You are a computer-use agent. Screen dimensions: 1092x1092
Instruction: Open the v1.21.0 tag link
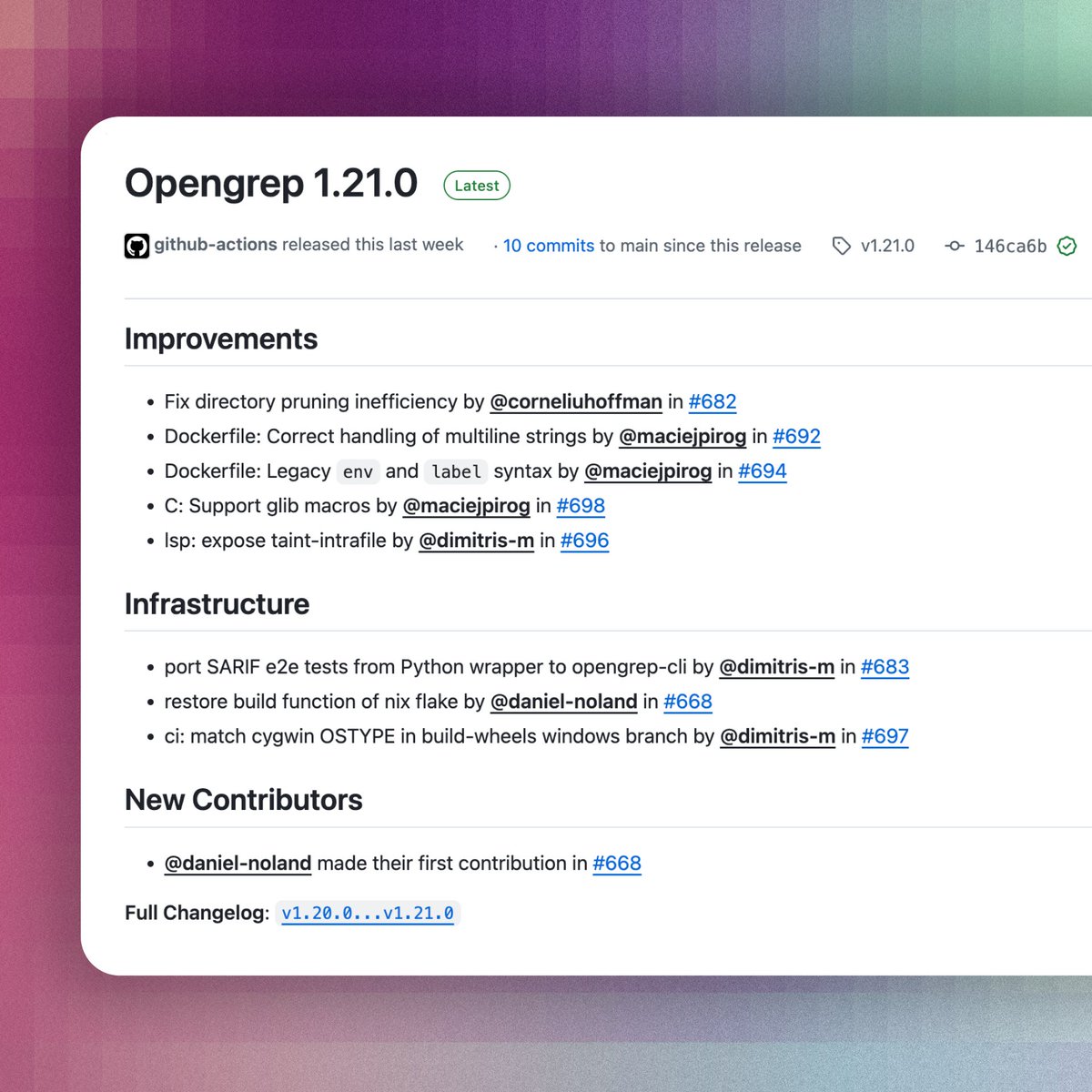tap(887, 246)
